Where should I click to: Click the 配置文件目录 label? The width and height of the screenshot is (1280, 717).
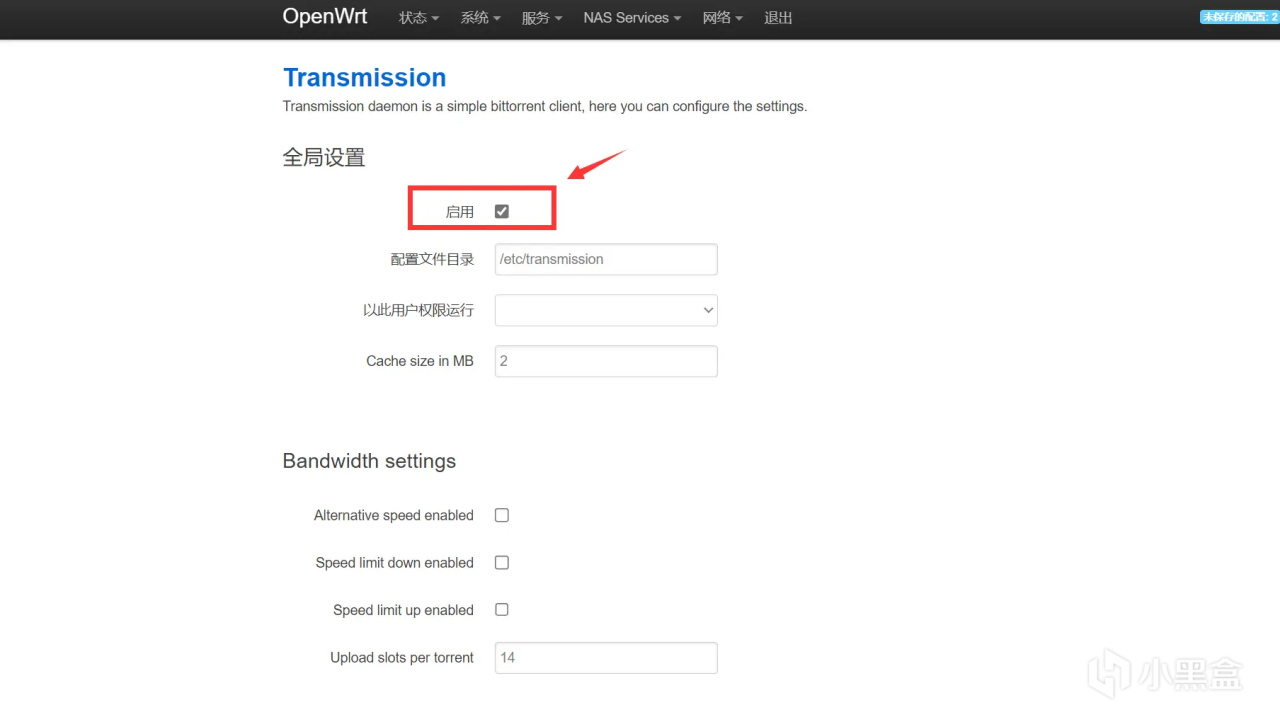(432, 260)
